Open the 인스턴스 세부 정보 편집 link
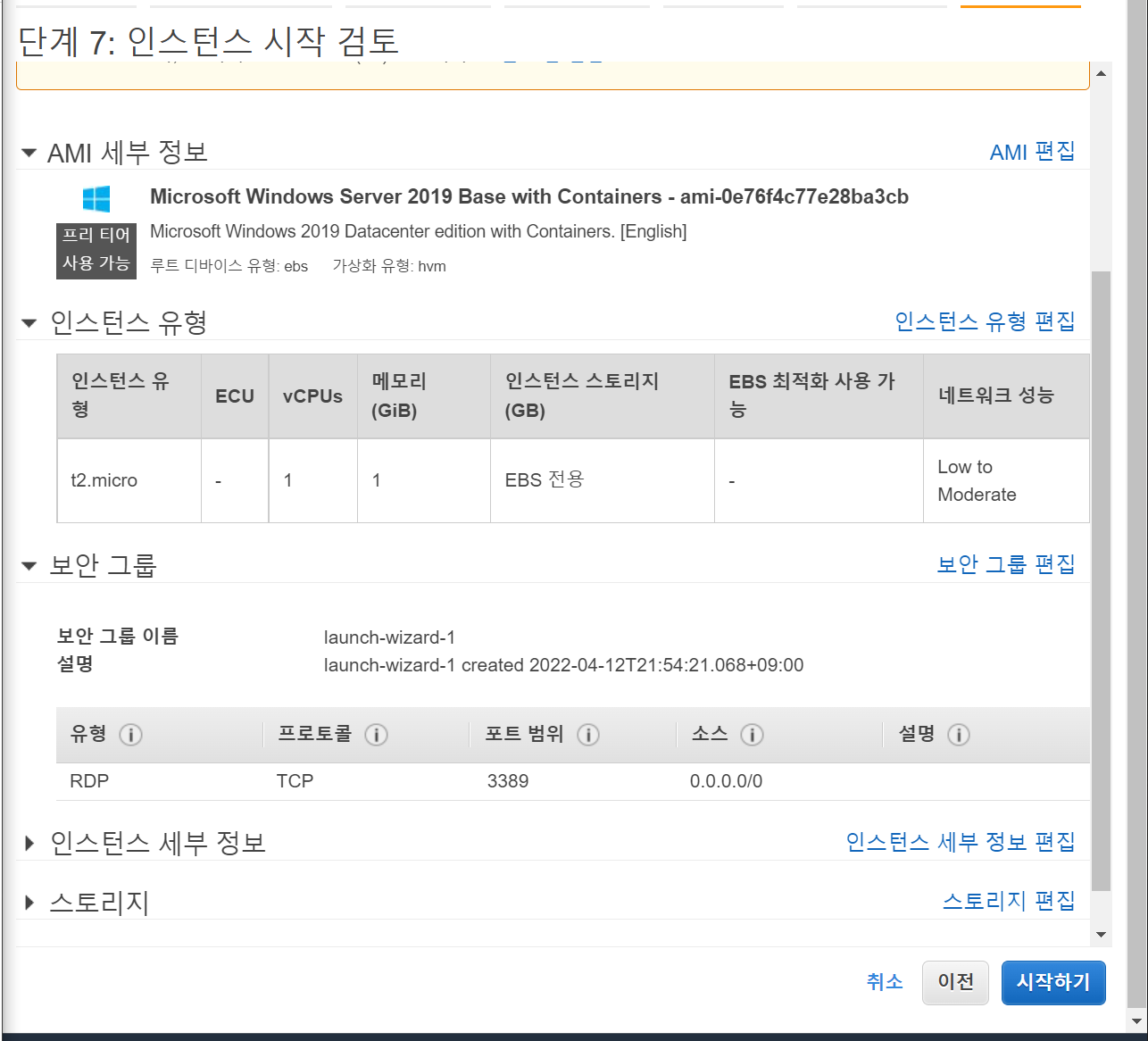The width and height of the screenshot is (1148, 1041). click(961, 842)
